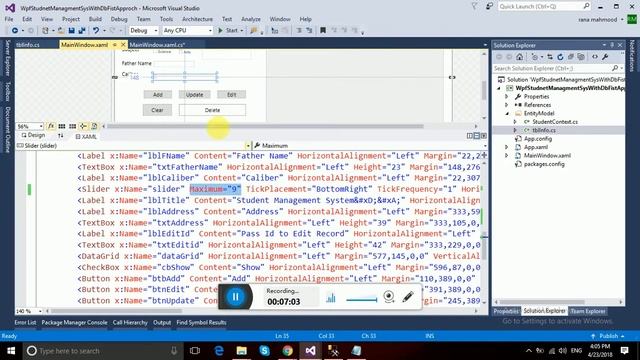The height and width of the screenshot is (360, 640).
Task: Click the Quick Launch search icon
Action: (x=586, y=6)
